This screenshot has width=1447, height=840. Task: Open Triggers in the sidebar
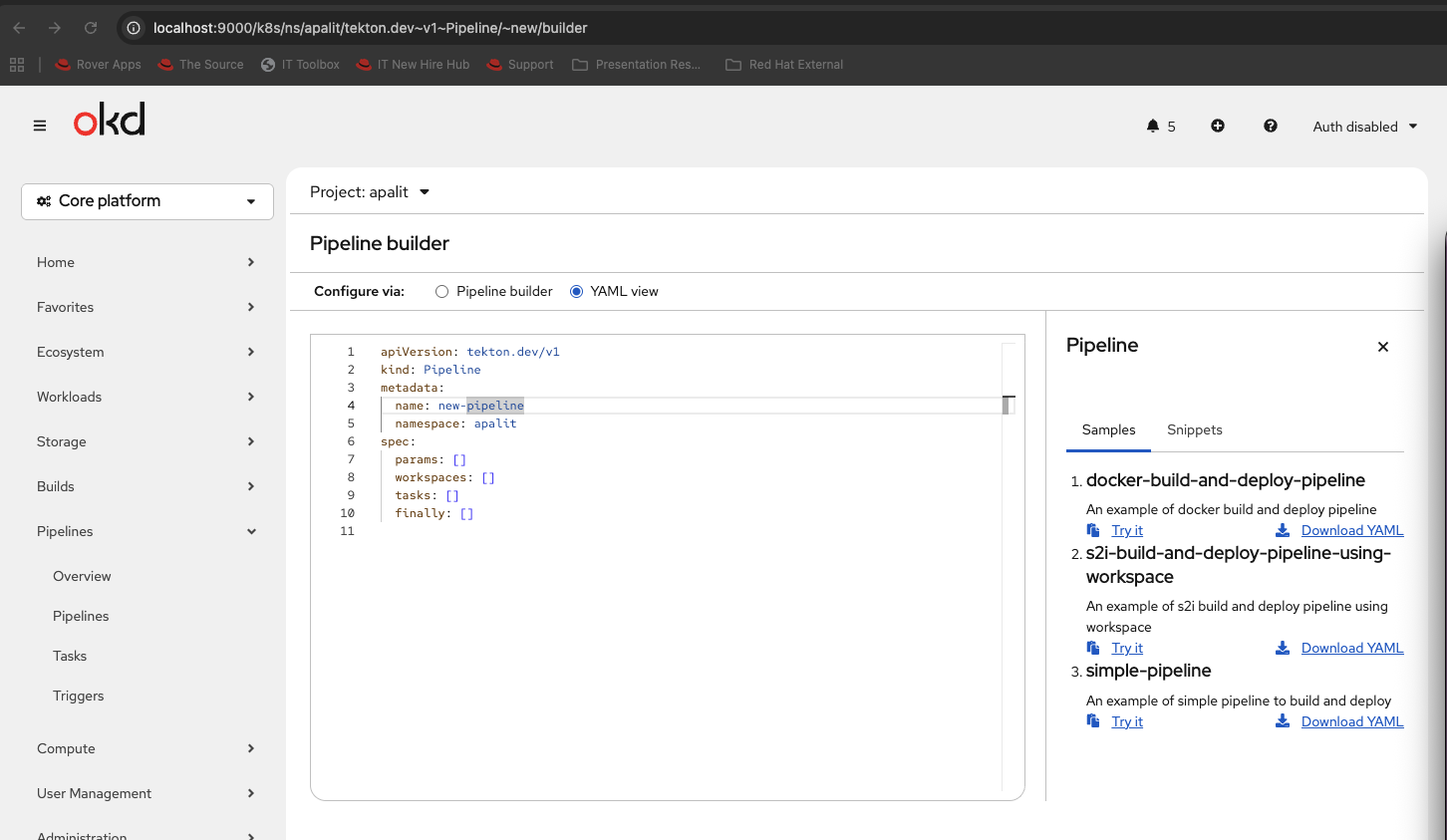(79, 696)
